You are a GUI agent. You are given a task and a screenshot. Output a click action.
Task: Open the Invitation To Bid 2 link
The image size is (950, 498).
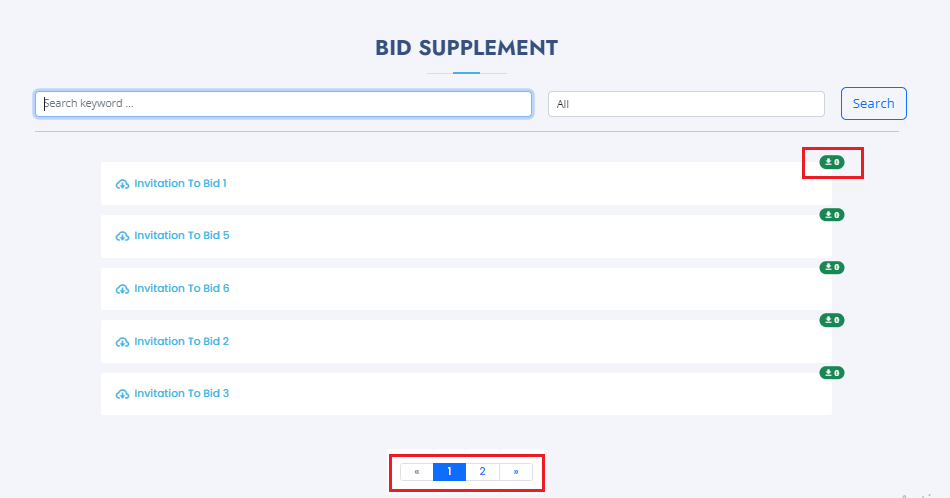tap(182, 341)
